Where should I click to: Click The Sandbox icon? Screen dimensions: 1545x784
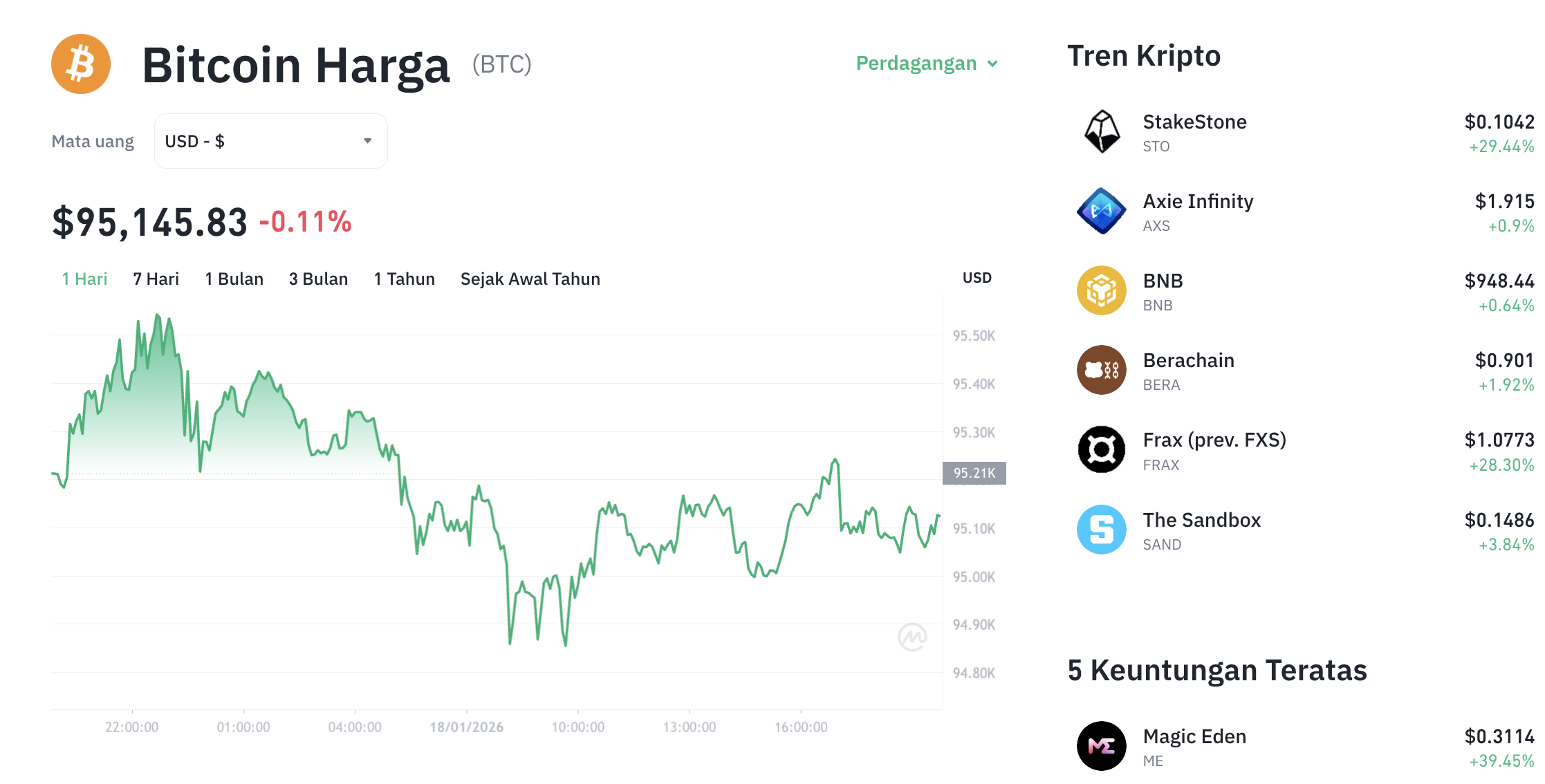pyautogui.click(x=1101, y=530)
